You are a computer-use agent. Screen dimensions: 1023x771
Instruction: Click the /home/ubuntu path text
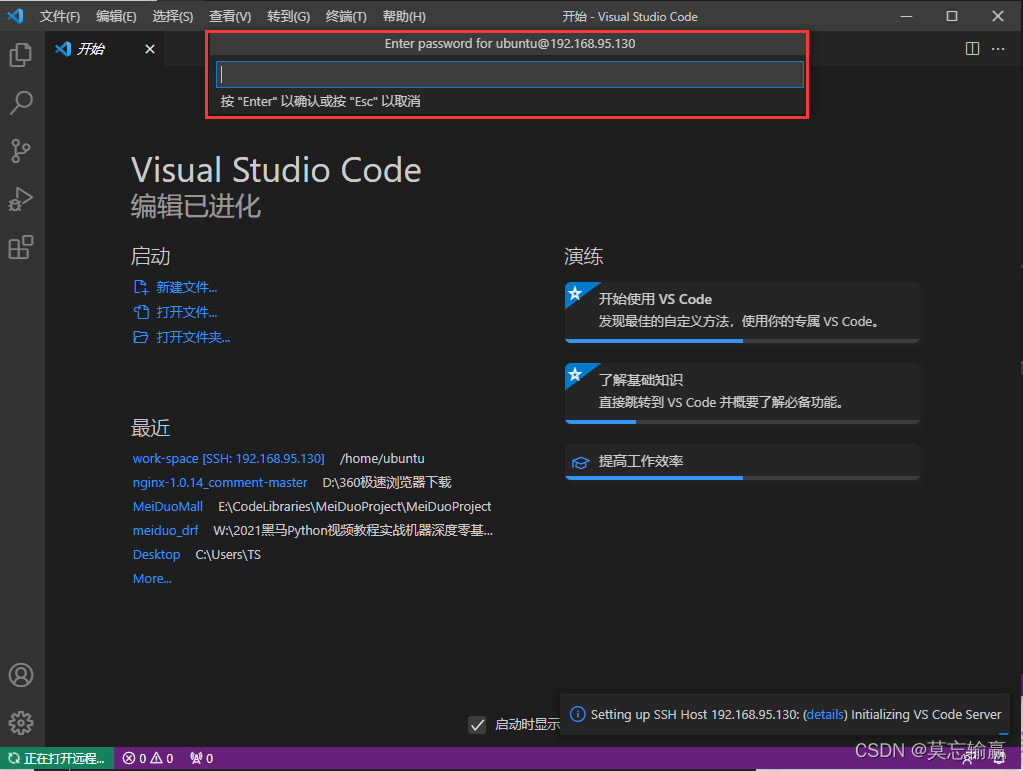382,459
